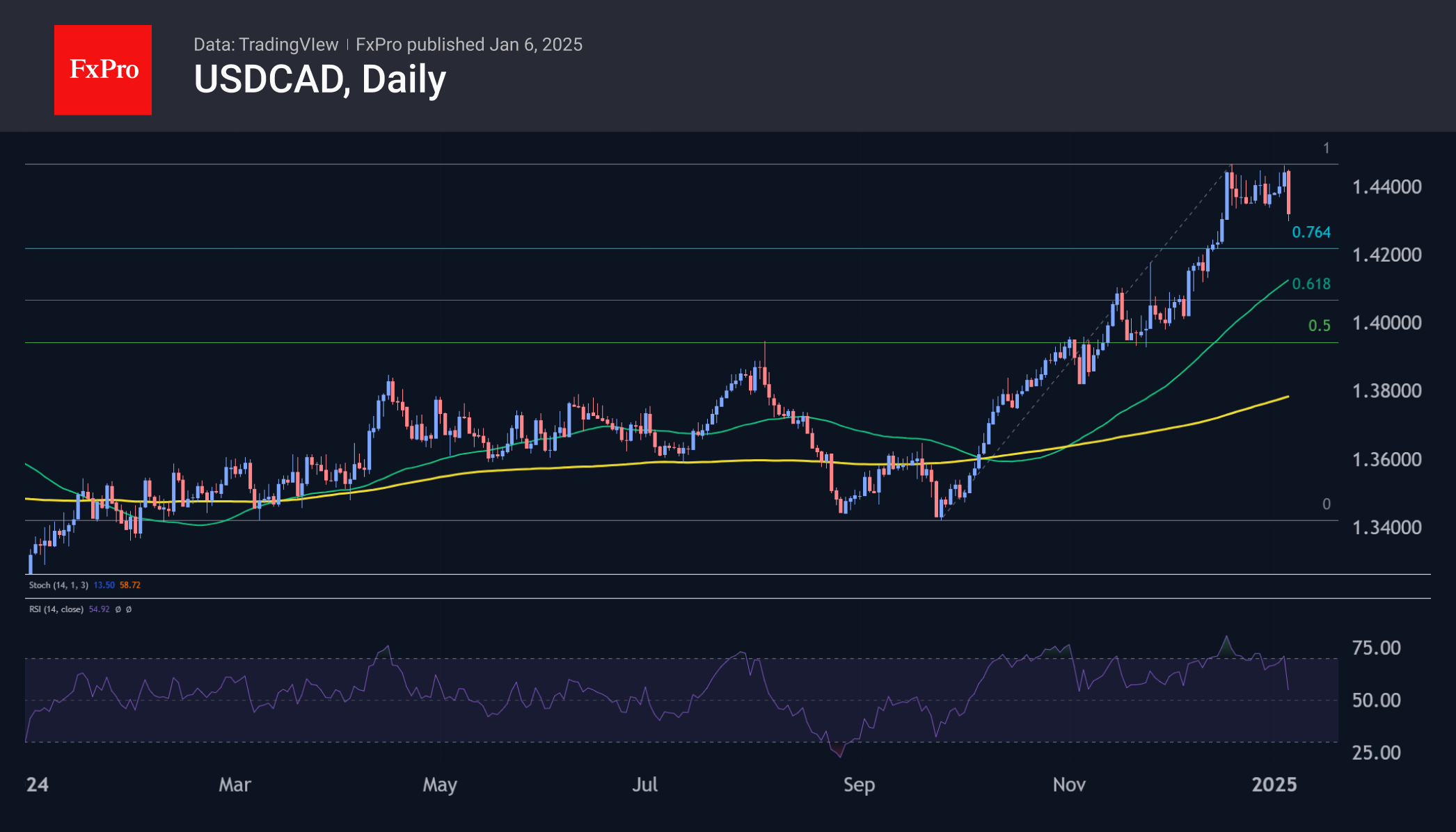
Task: Click the Sep label on time axis
Action: [x=859, y=785]
